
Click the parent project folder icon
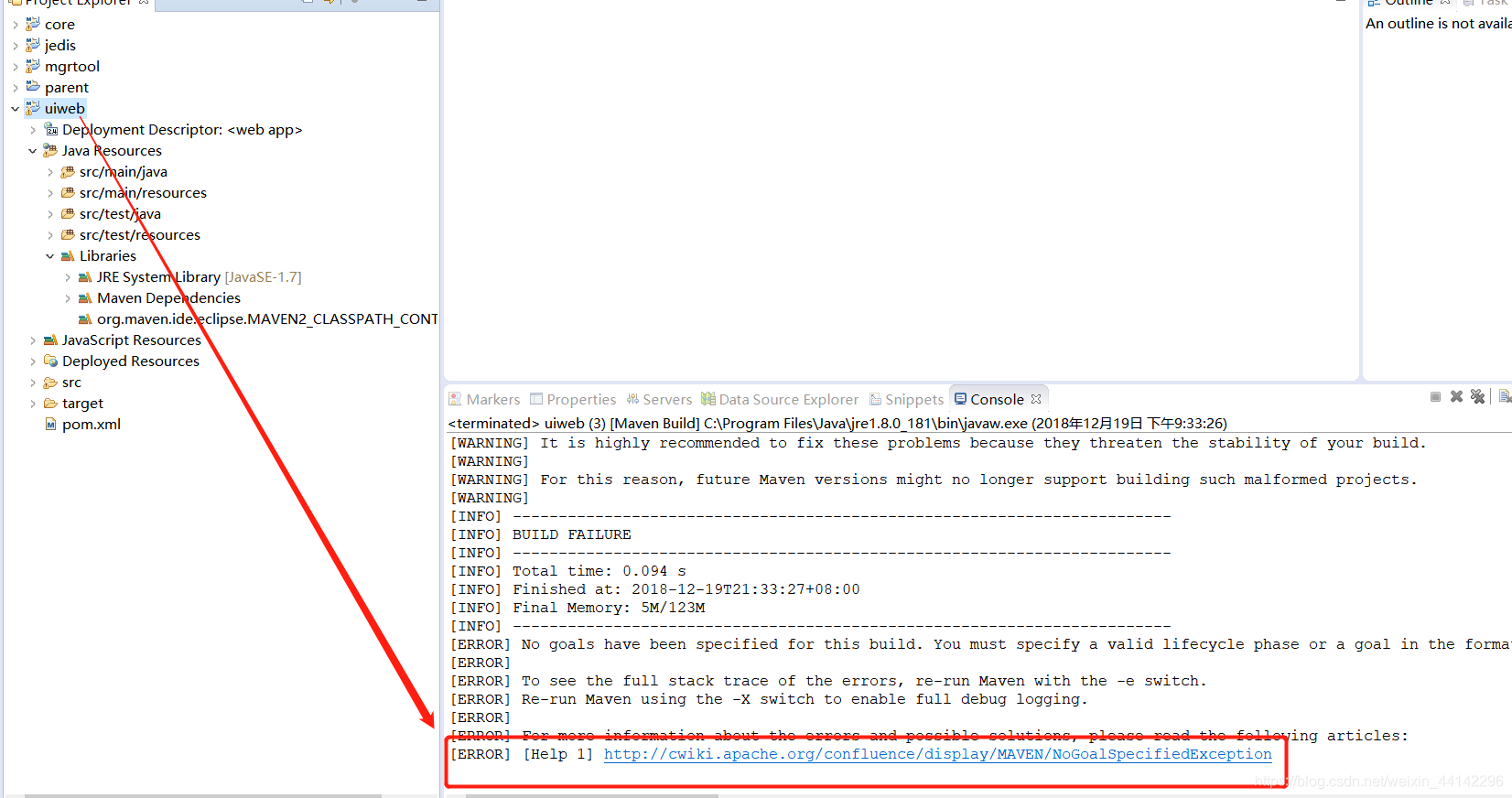33,87
